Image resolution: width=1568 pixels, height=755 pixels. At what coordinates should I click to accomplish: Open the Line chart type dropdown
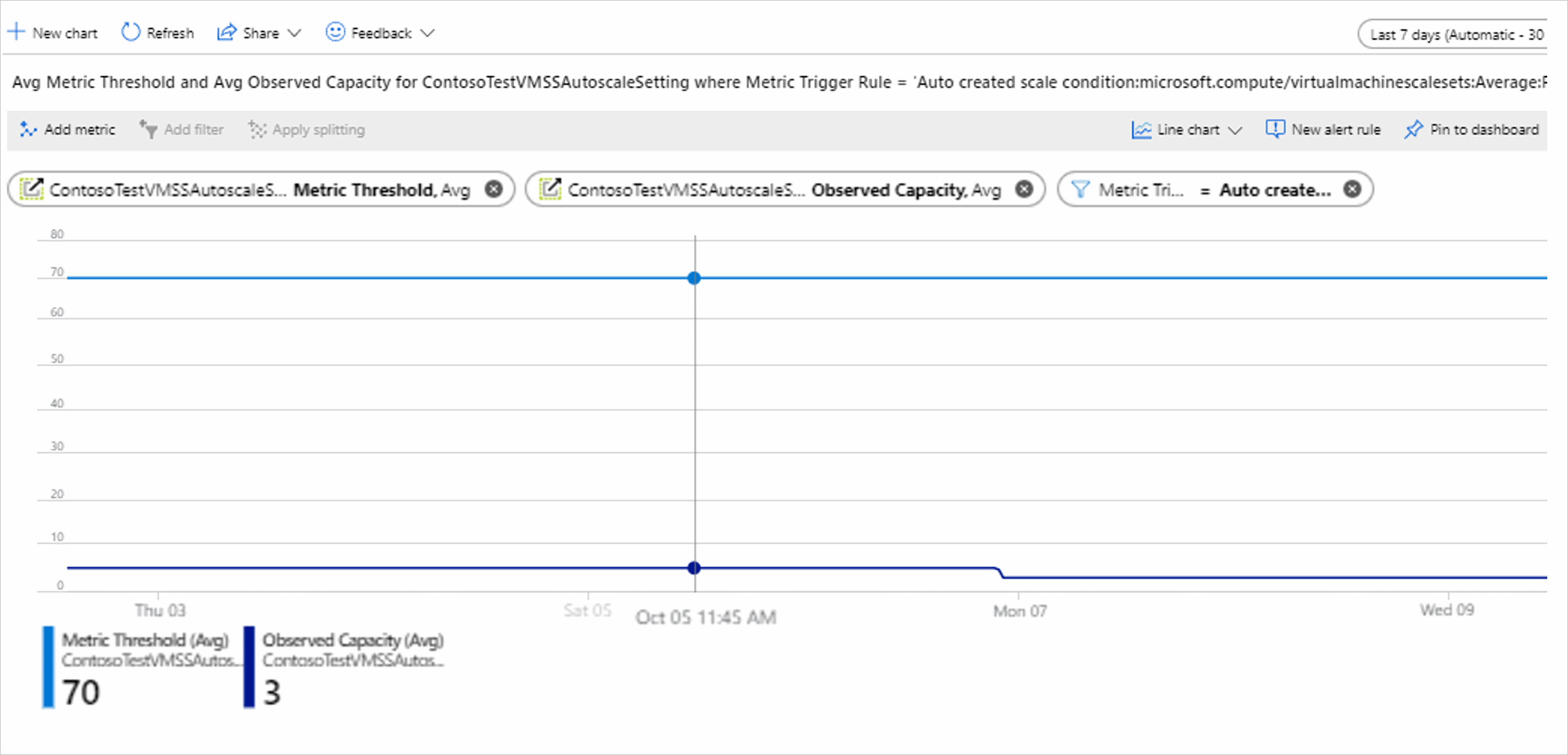pyautogui.click(x=1187, y=130)
